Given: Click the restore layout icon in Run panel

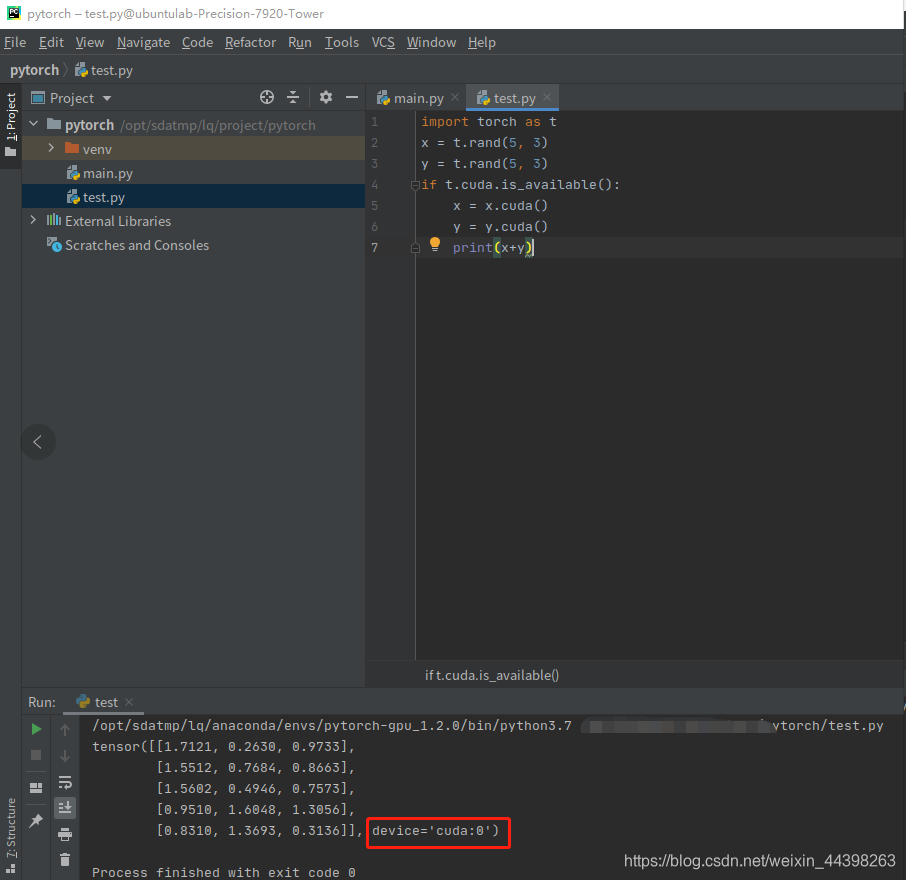Looking at the screenshot, I should (36, 788).
